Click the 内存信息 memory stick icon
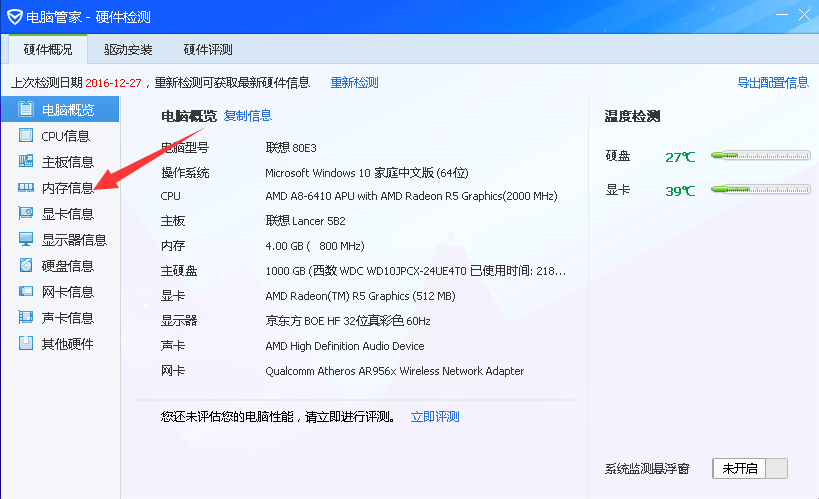This screenshot has width=819, height=499. click(26, 188)
